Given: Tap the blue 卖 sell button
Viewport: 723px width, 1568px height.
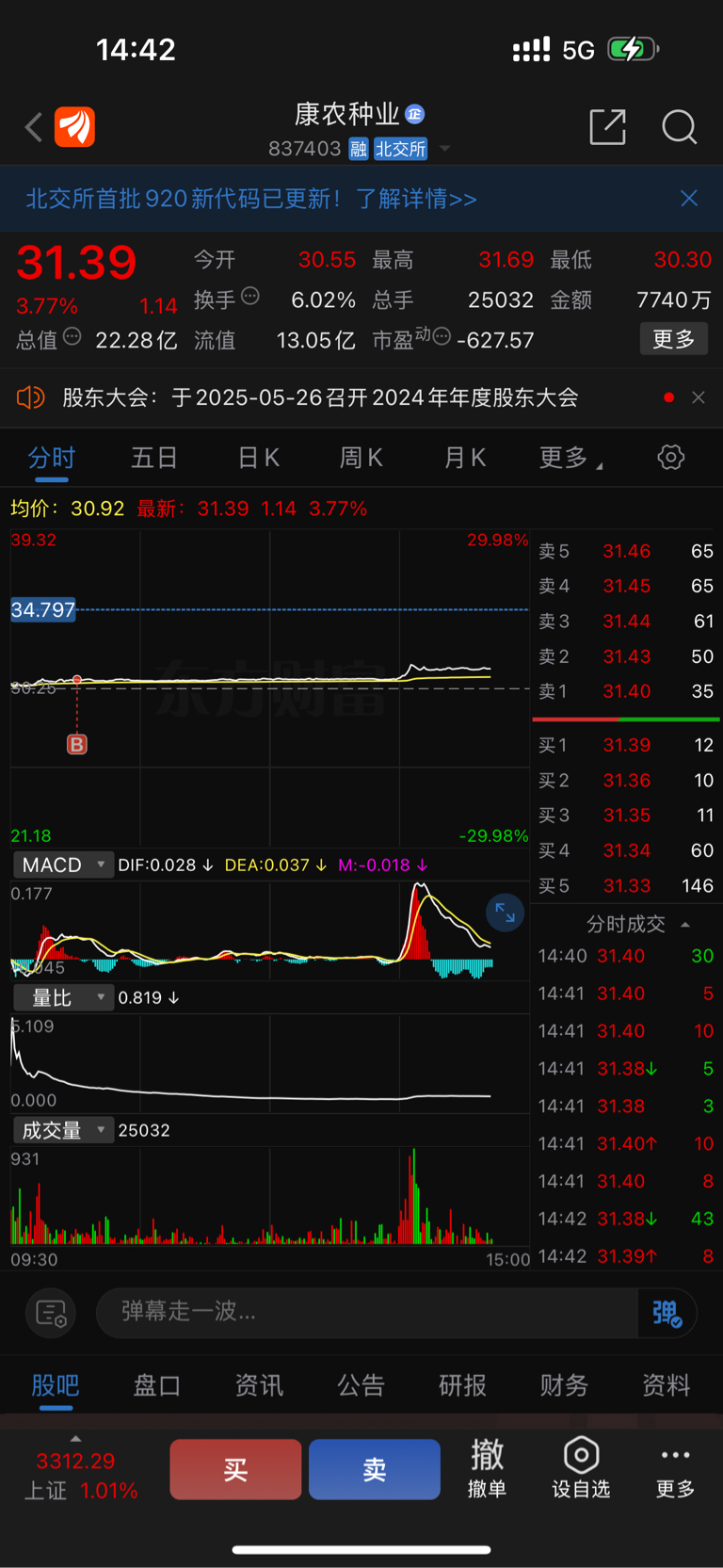Looking at the screenshot, I should [375, 1469].
